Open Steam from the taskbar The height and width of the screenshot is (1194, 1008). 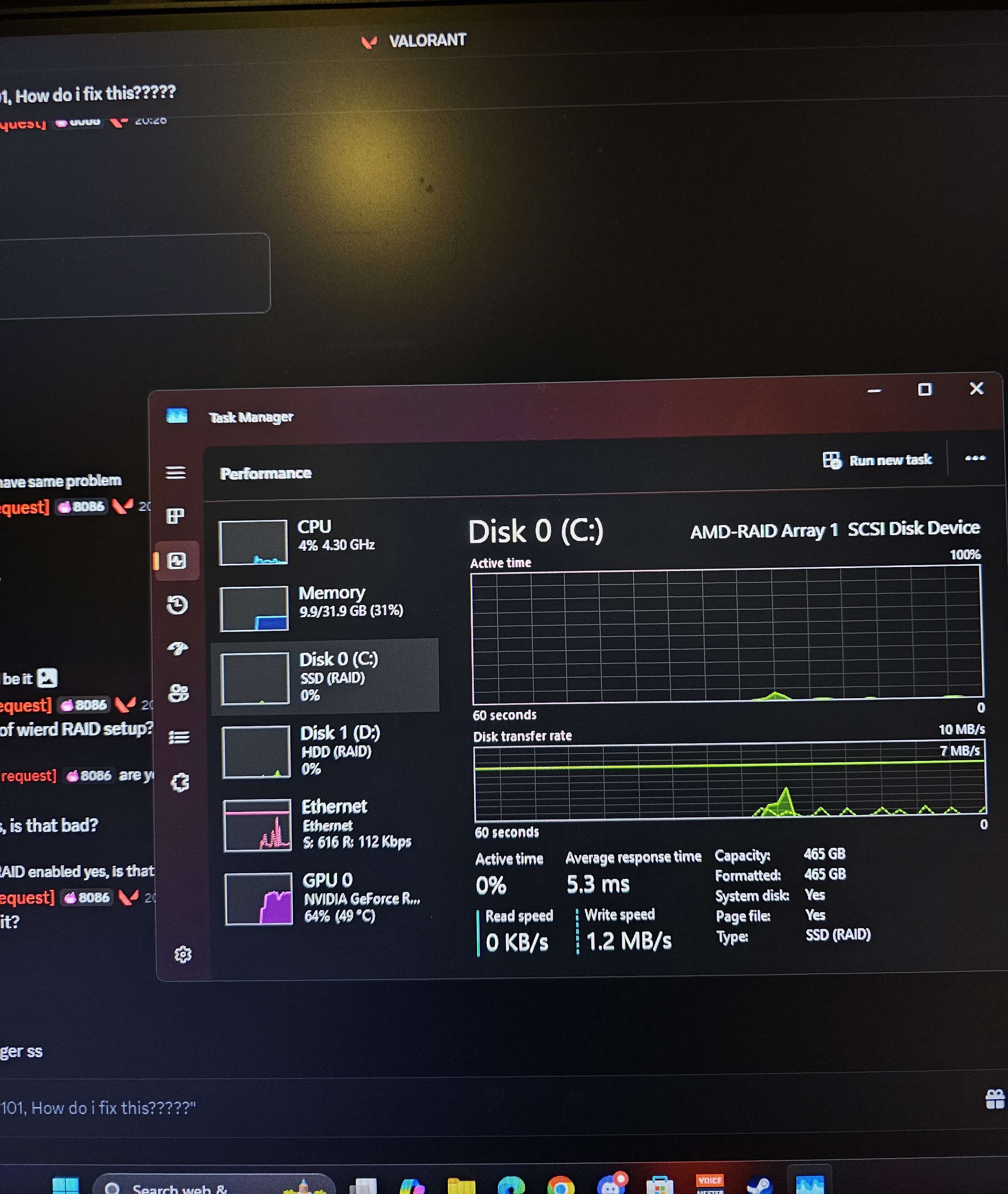point(760,1186)
